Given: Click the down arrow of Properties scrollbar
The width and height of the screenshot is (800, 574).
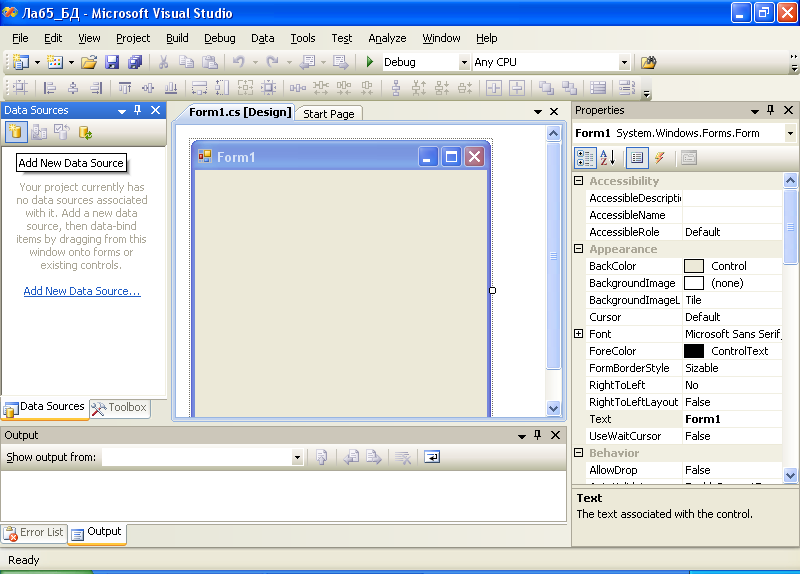Looking at the screenshot, I should pyautogui.click(x=790, y=475).
